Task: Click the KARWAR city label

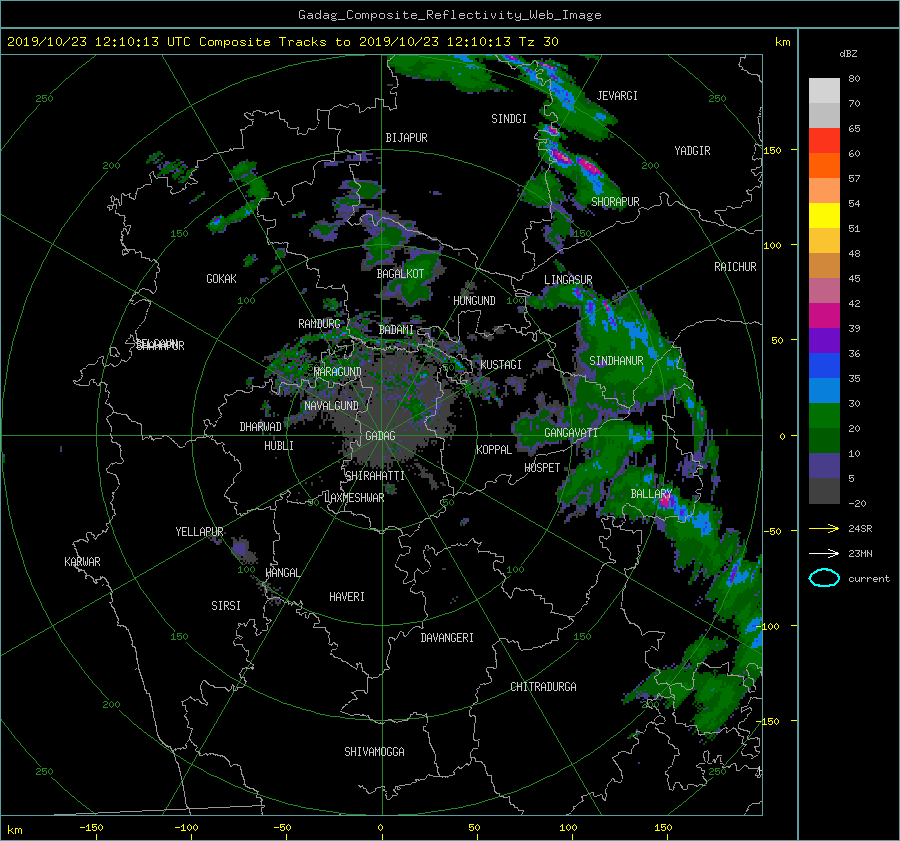Action: (82, 561)
